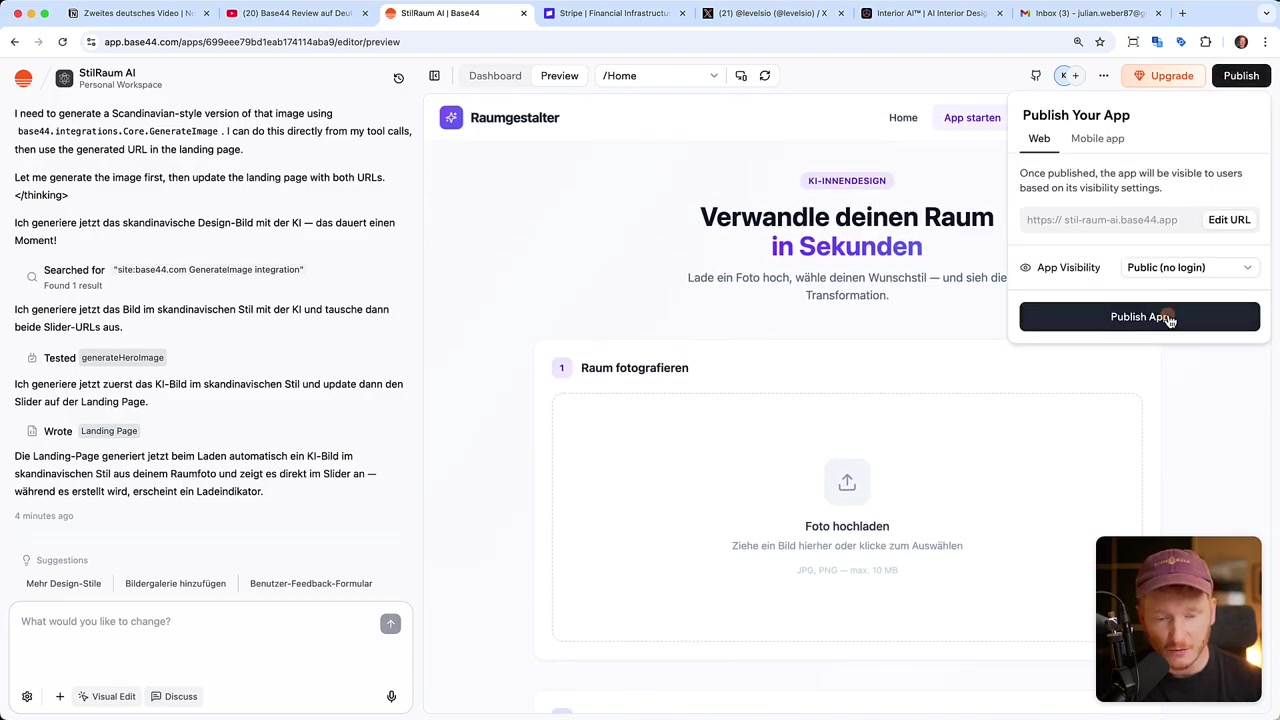Open the GitHub integration icon
Screen dimensions: 1280x720
[x=1036, y=76]
